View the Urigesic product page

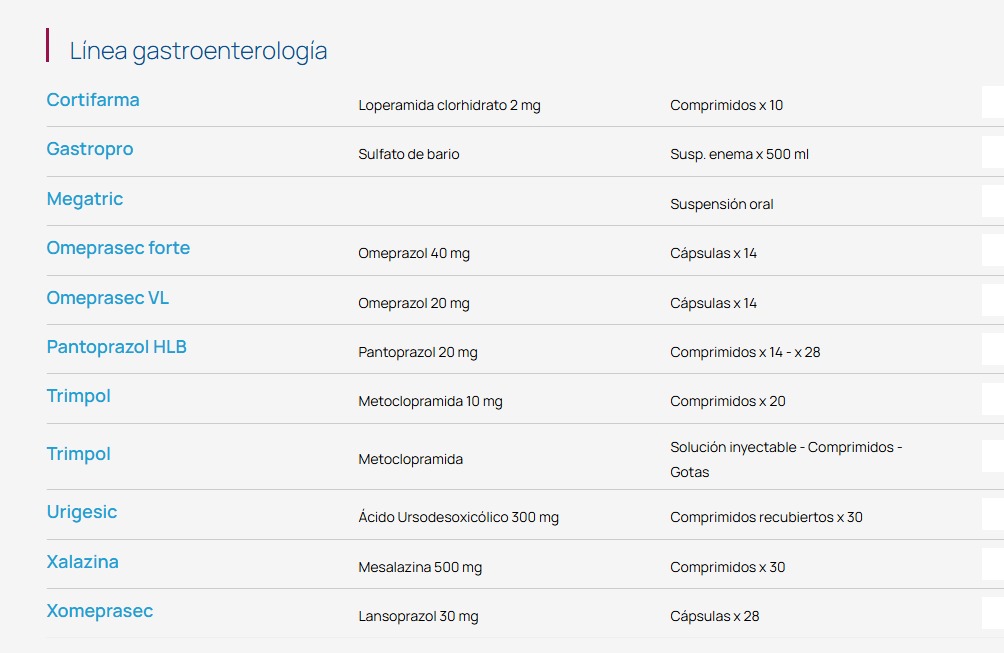[x=81, y=512]
